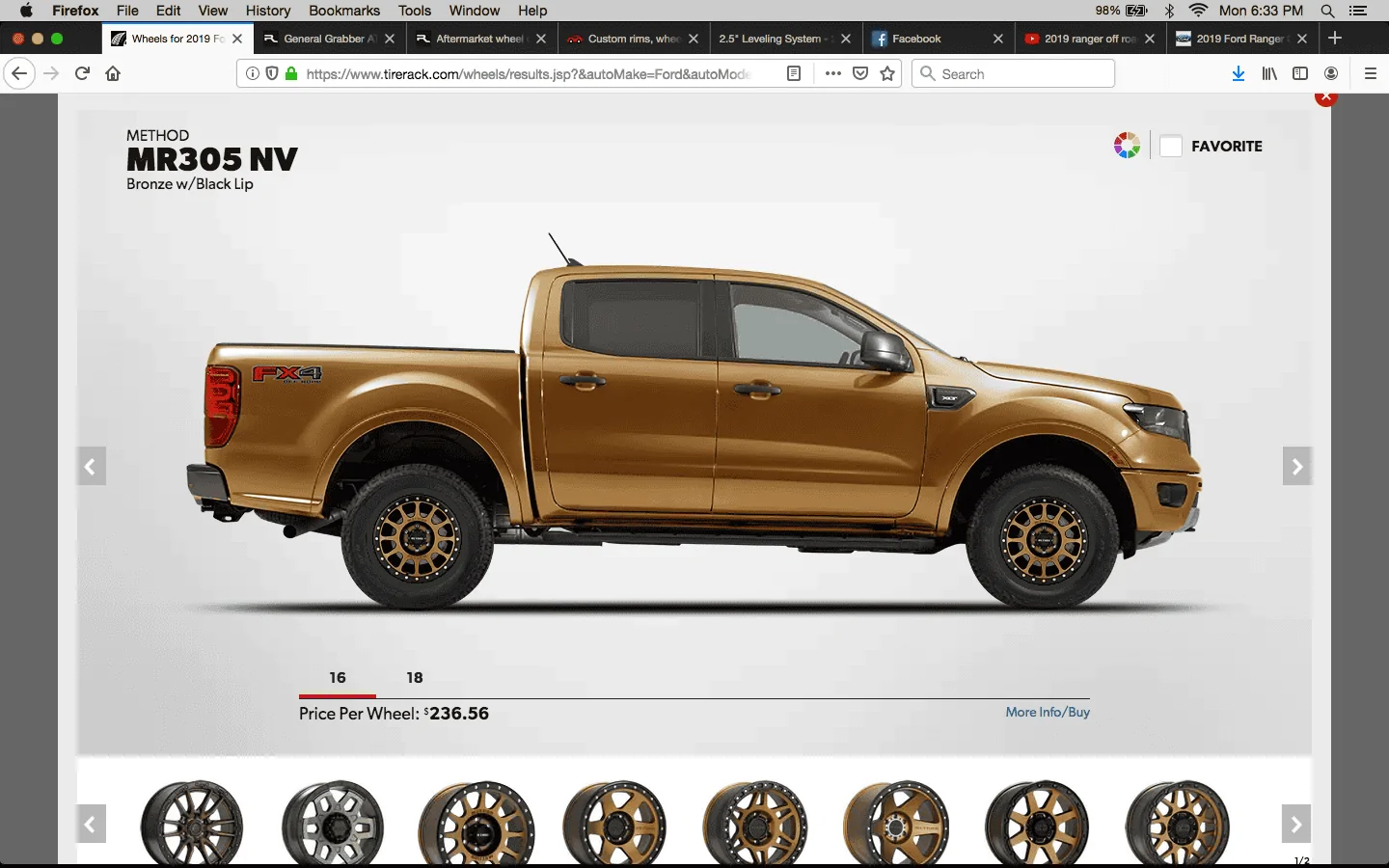Viewport: 1389px width, 868px height.
Task: Open page actions three-dot menu
Action: 833,73
